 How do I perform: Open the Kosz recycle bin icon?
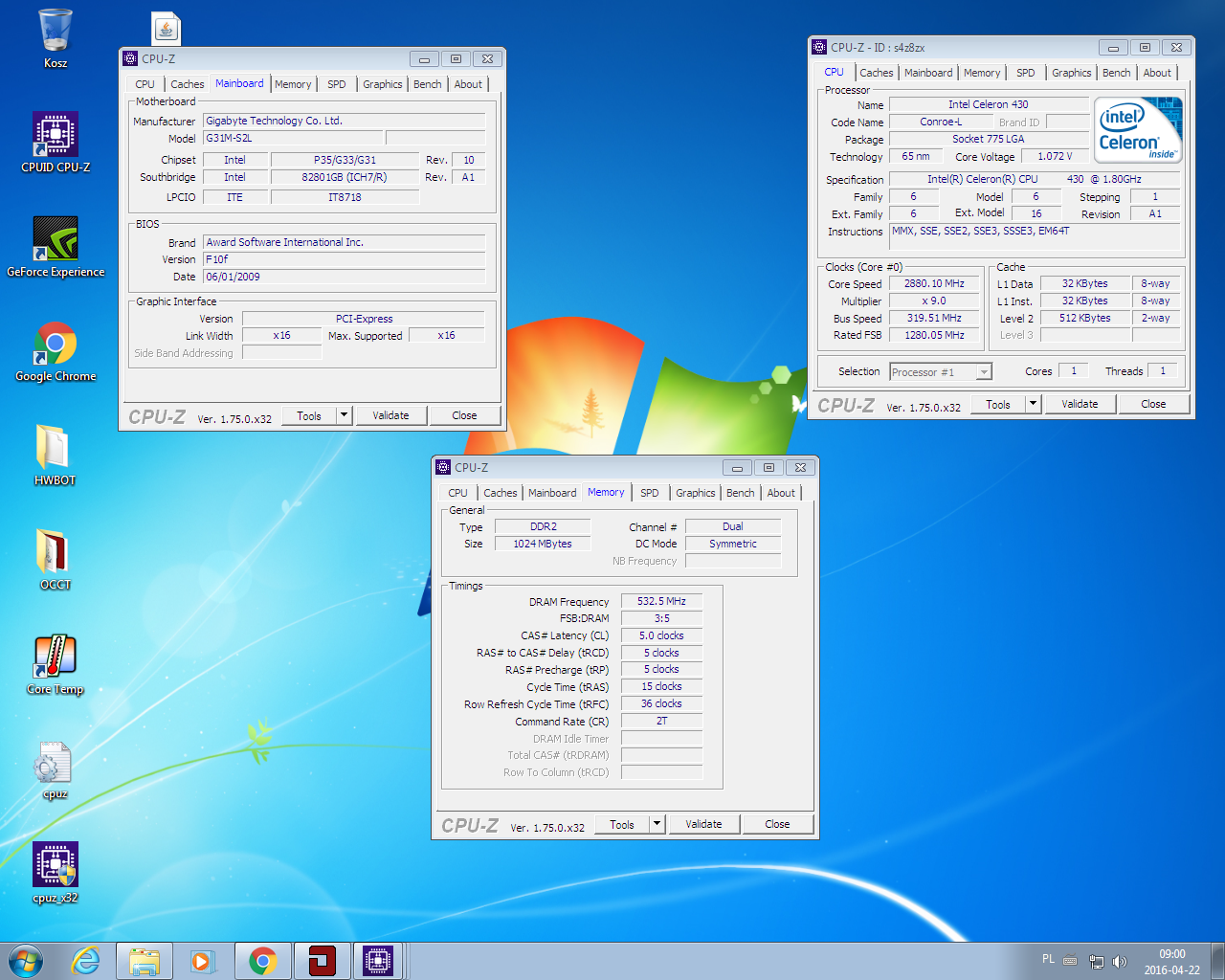pos(56,38)
